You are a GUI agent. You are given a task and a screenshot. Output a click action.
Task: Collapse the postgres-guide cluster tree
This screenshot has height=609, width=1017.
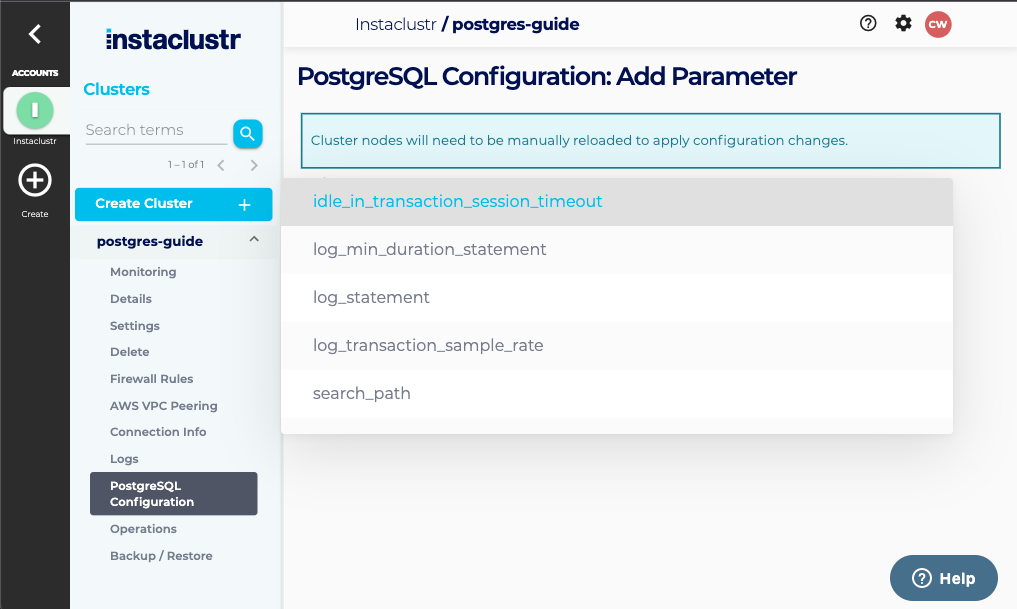click(254, 240)
